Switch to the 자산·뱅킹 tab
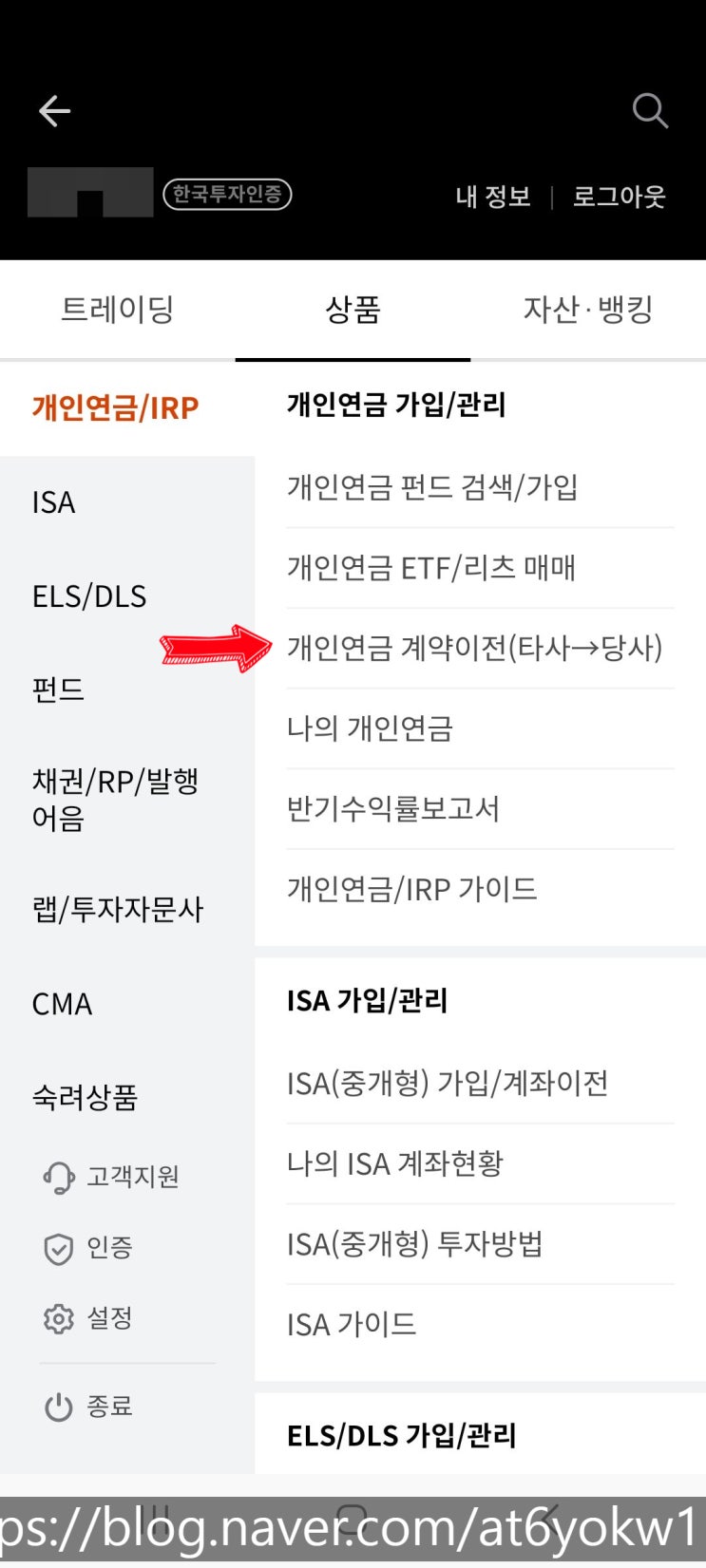The width and height of the screenshot is (706, 1568). [x=588, y=310]
